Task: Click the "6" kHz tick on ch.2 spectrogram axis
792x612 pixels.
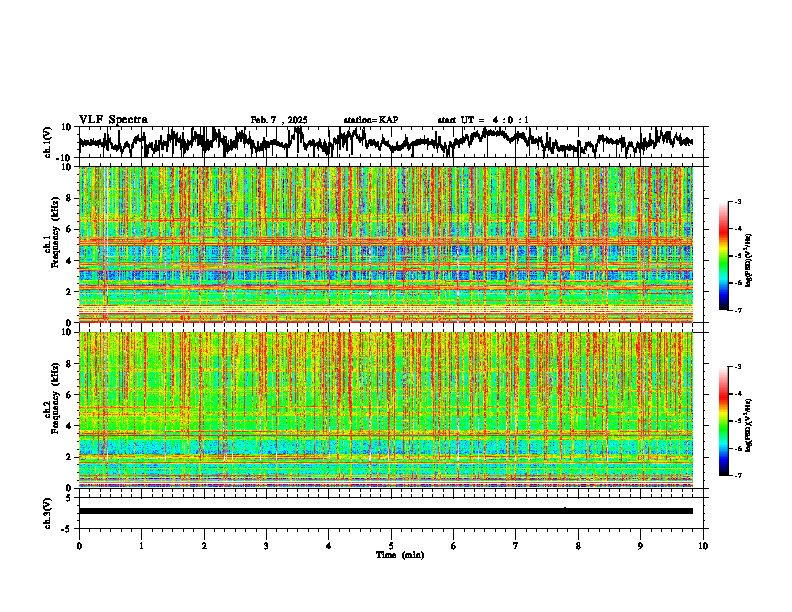Action: pos(70,395)
